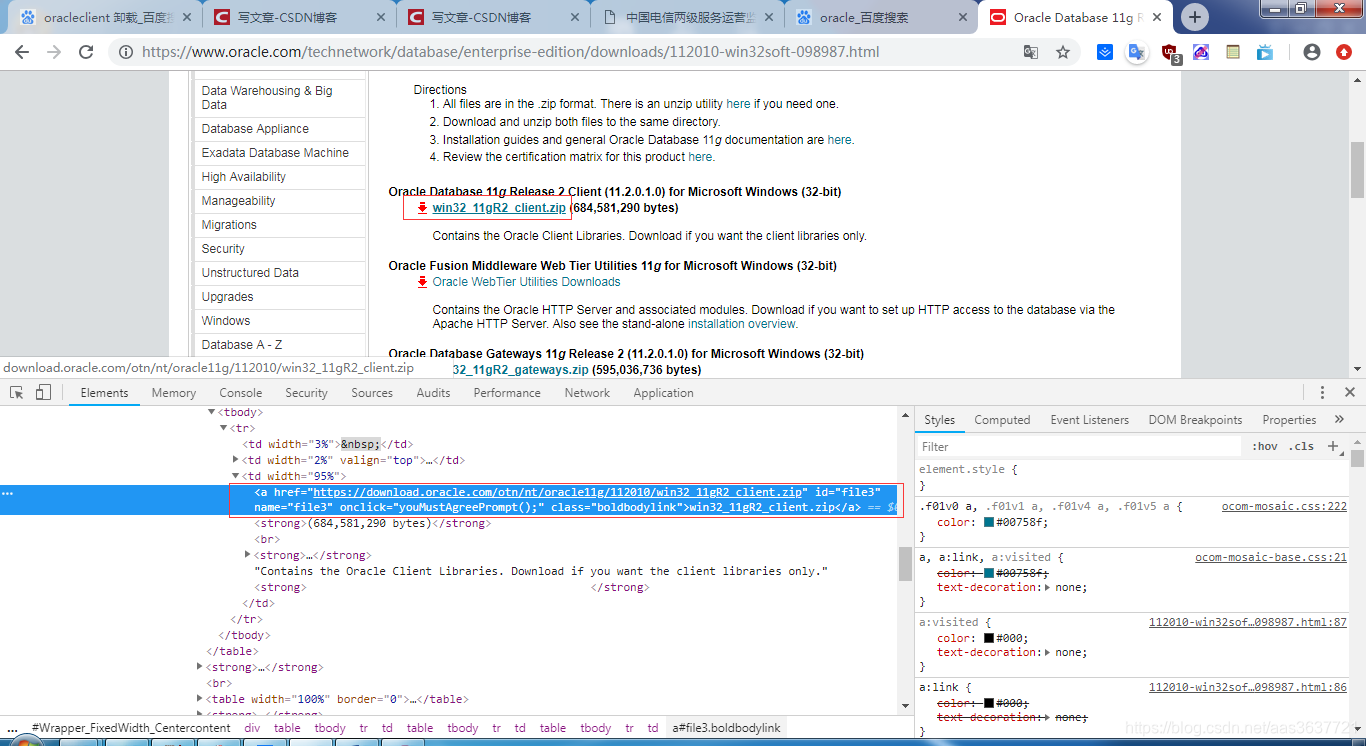Open blue download-arrow extension
Screen dimensions: 1366x746
pos(1105,52)
